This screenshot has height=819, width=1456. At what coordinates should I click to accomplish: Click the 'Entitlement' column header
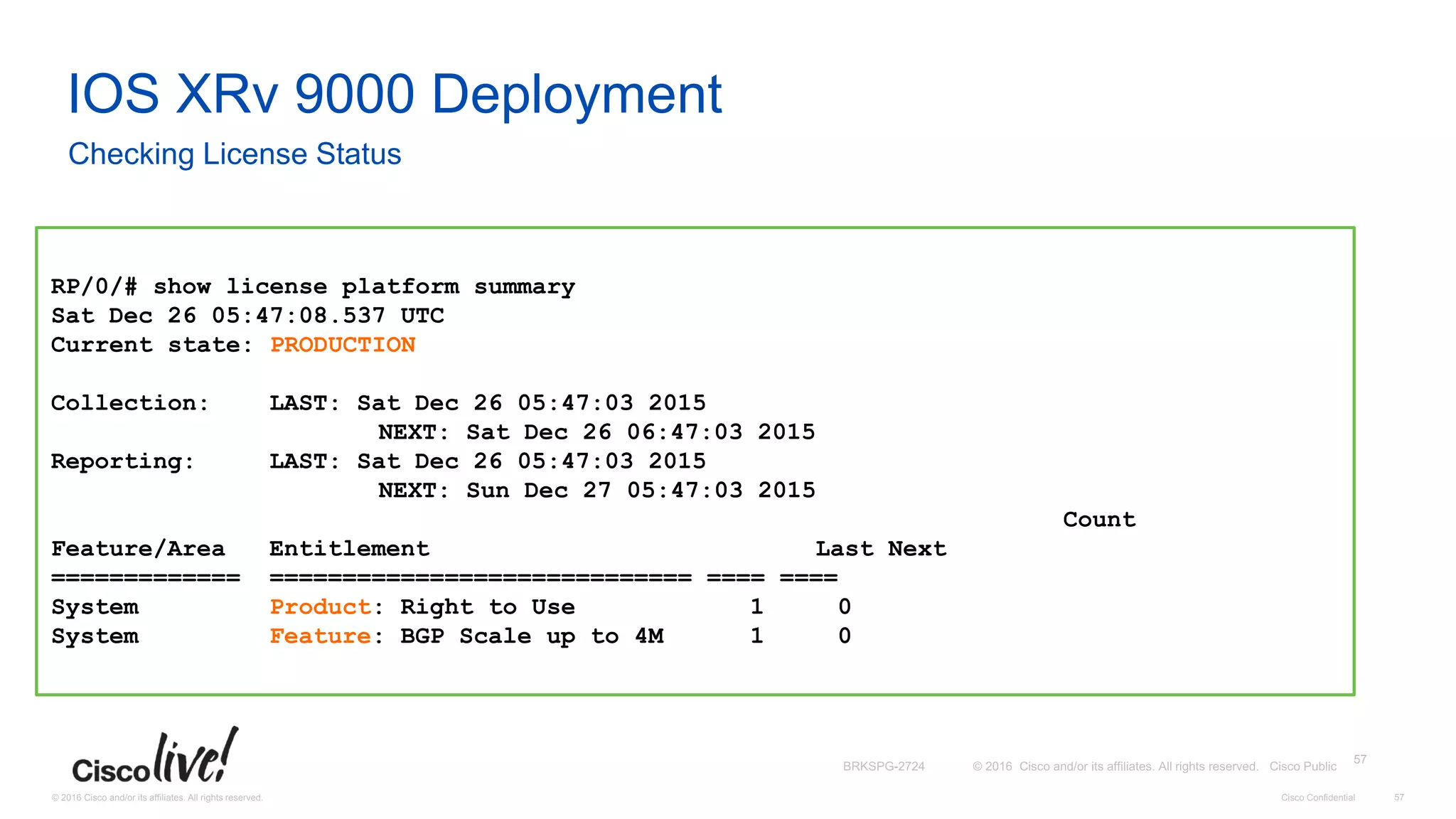pyautogui.click(x=349, y=549)
